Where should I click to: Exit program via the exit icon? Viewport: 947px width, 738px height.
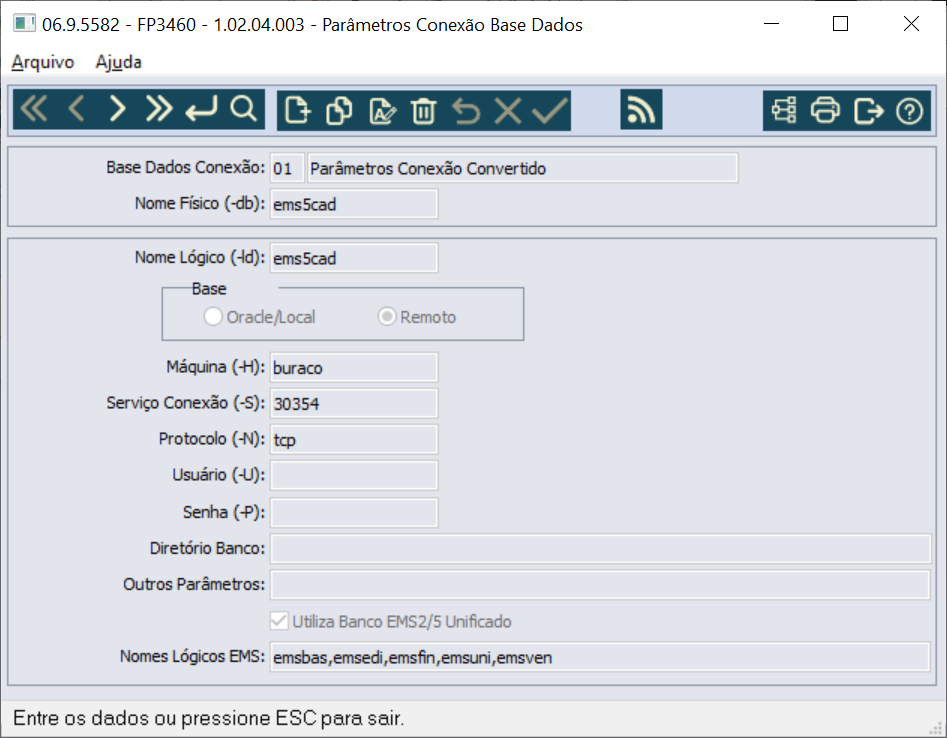coord(868,111)
